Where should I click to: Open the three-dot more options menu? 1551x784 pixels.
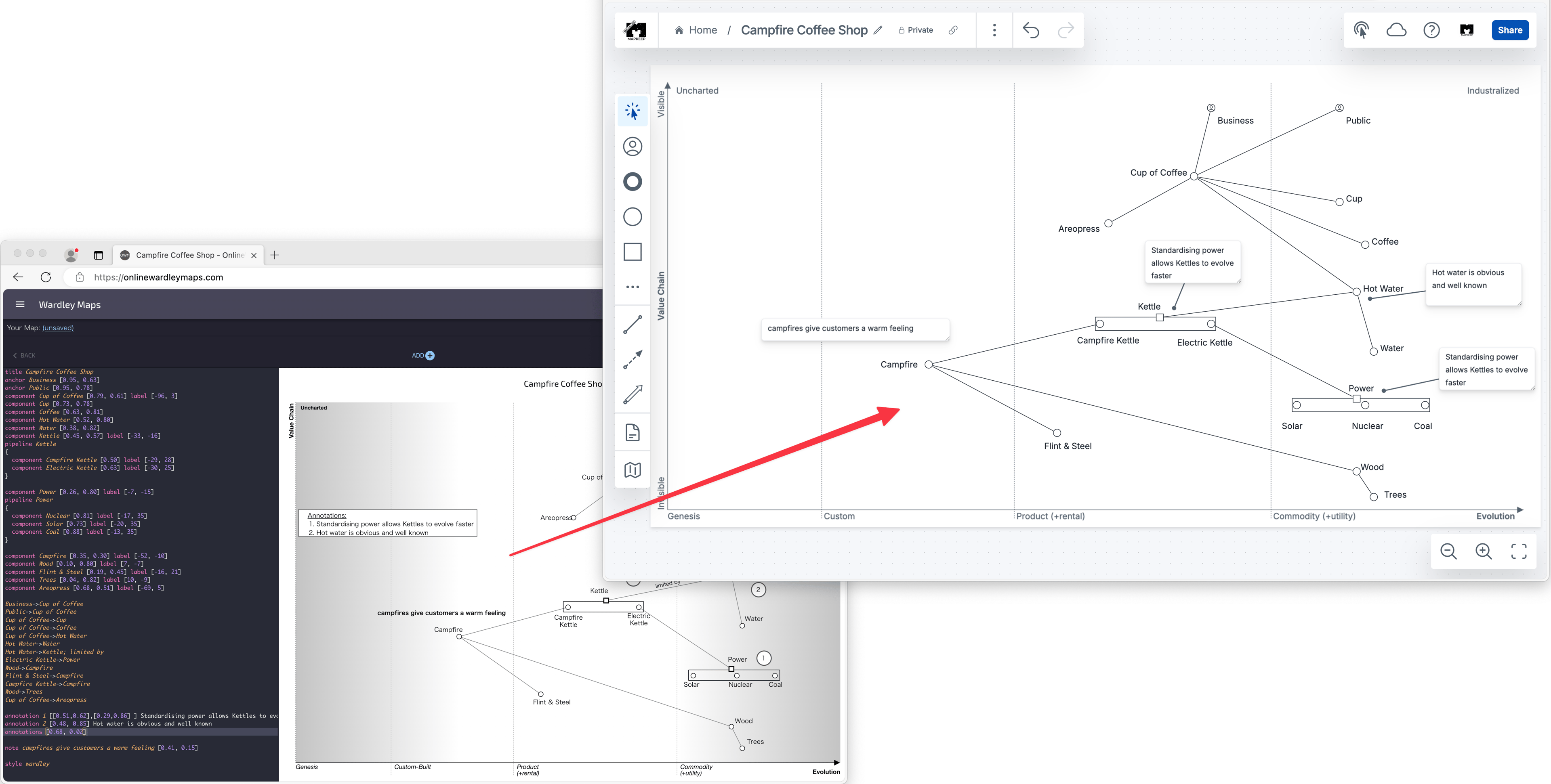tap(994, 30)
